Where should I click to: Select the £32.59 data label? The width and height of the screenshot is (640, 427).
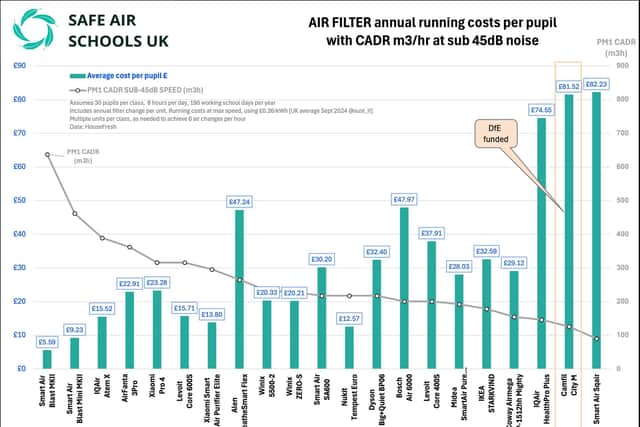click(487, 251)
